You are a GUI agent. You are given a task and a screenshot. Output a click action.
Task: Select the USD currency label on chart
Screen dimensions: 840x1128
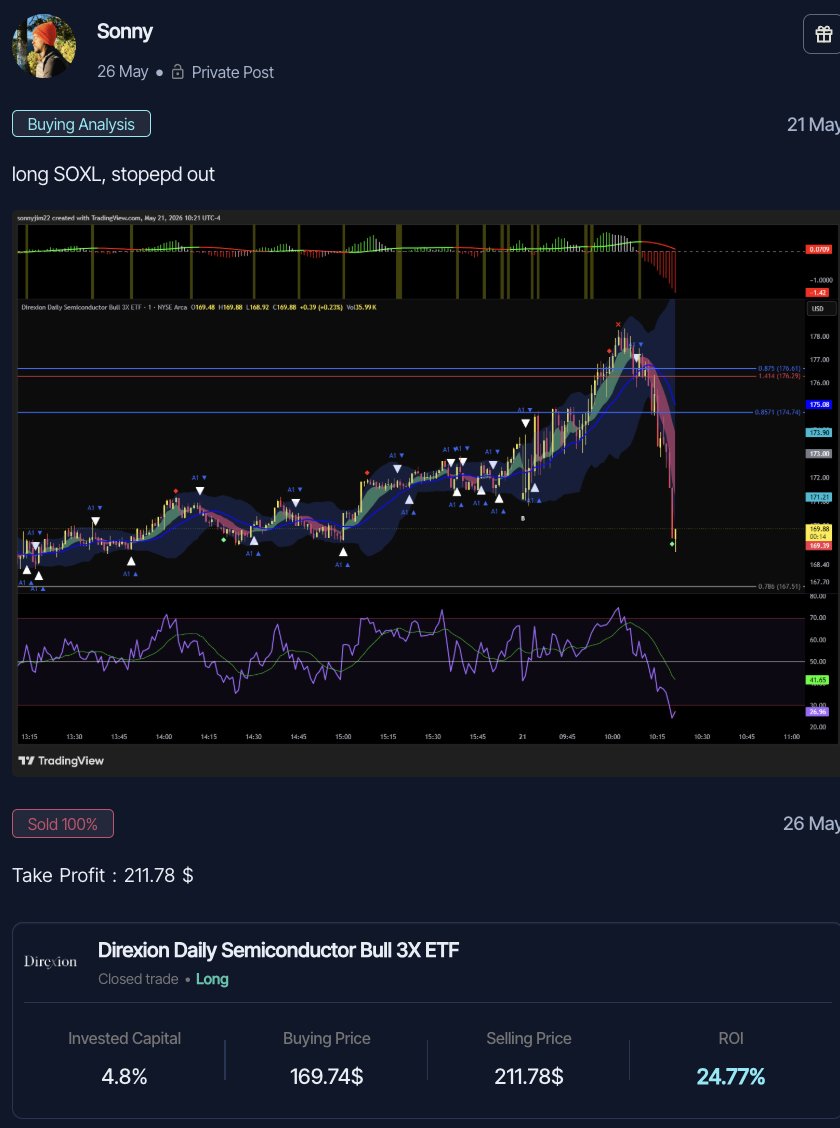coord(818,309)
